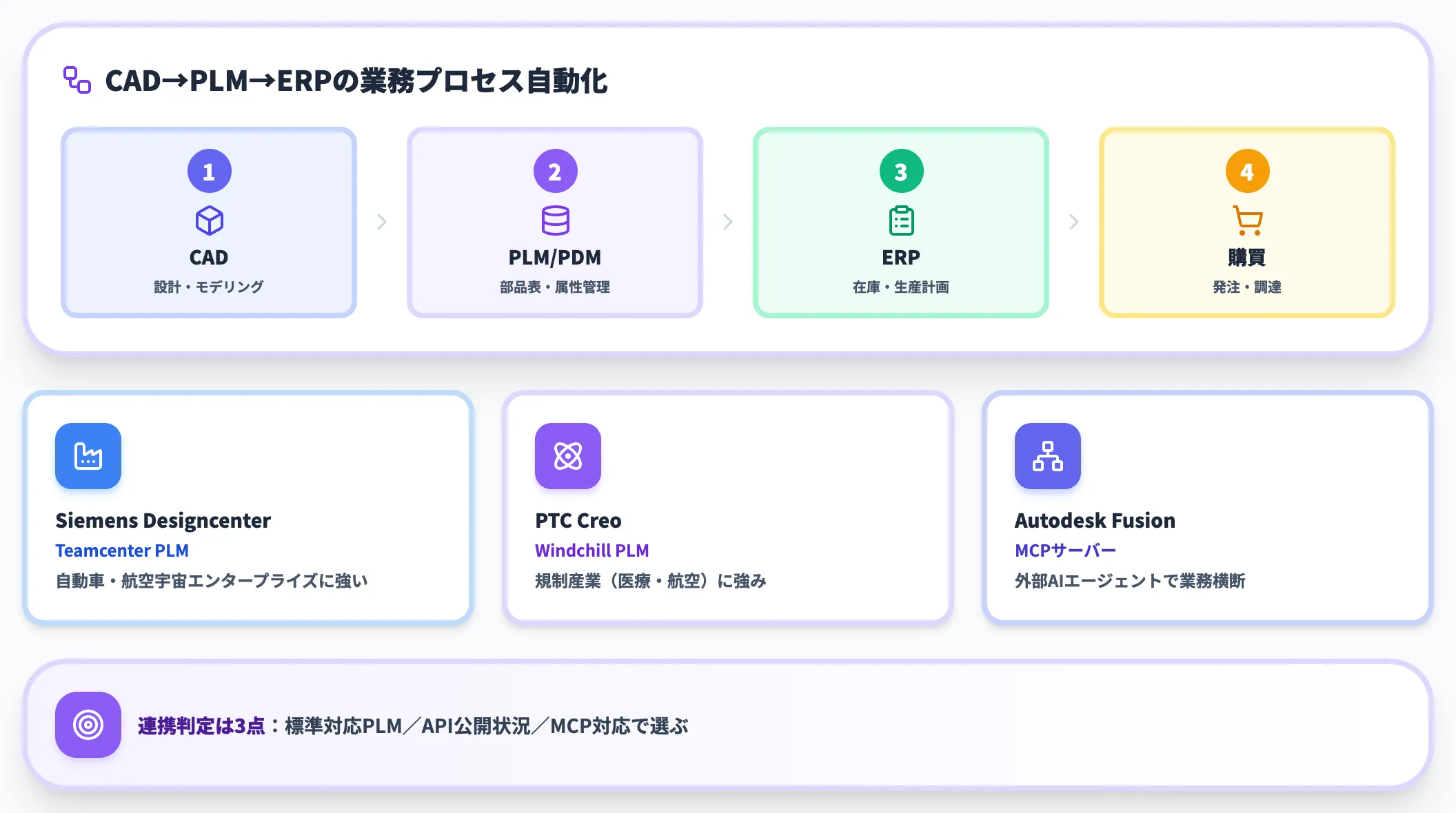Image resolution: width=1456 pixels, height=813 pixels.
Task: Click the step 4 orange badge
Action: pos(1248,171)
